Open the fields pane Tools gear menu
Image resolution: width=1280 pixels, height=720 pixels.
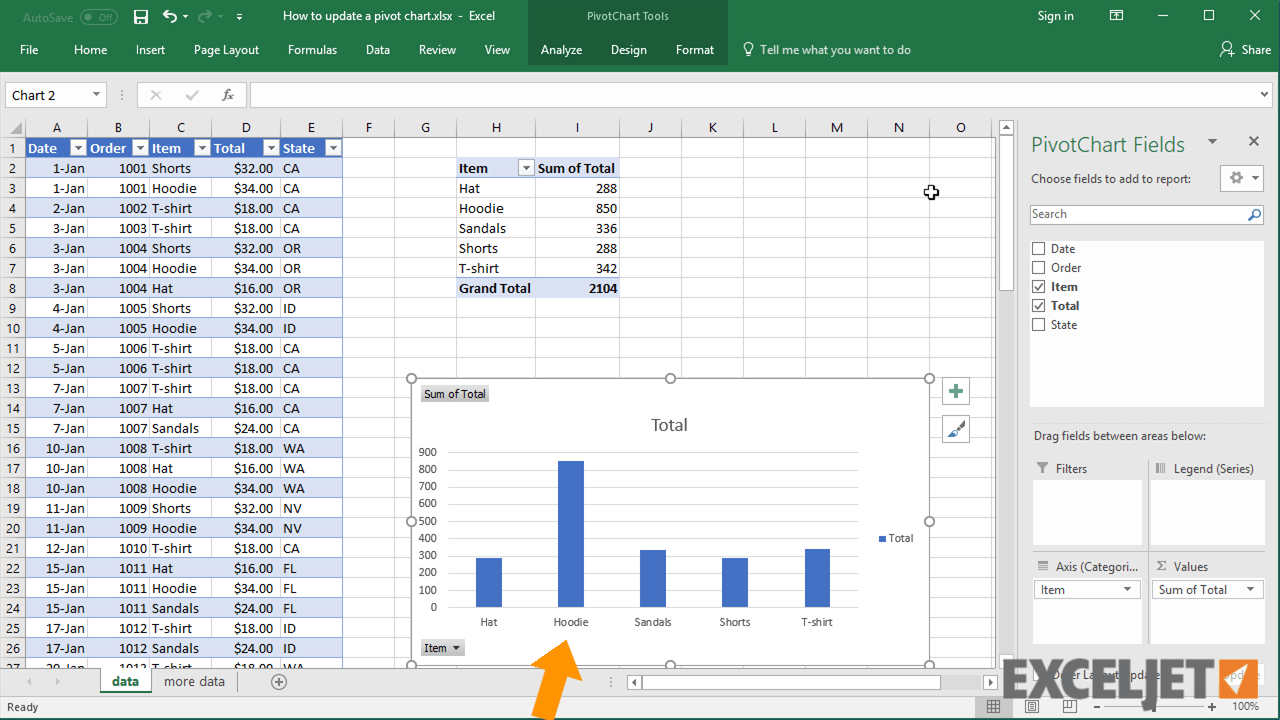[1244, 178]
